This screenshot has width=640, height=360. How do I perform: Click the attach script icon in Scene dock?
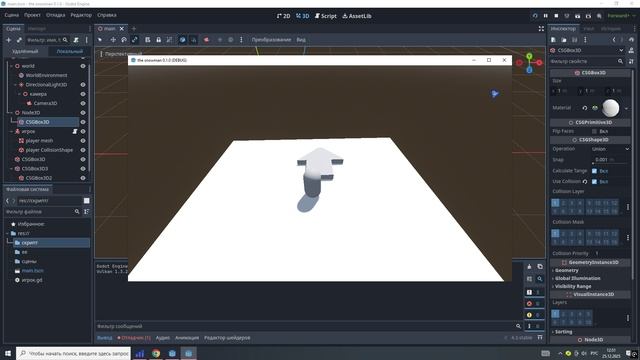click(x=76, y=40)
